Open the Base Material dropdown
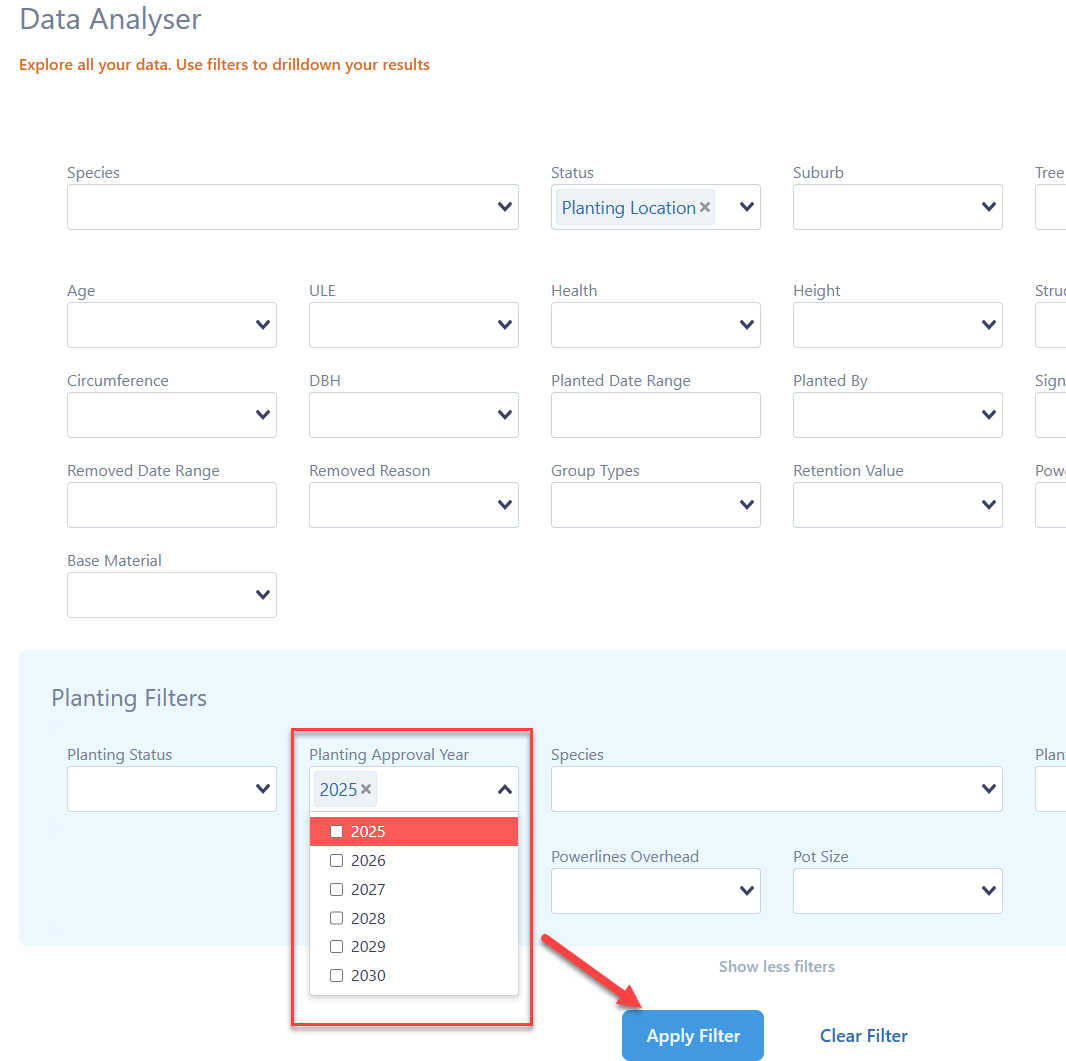 tap(171, 595)
